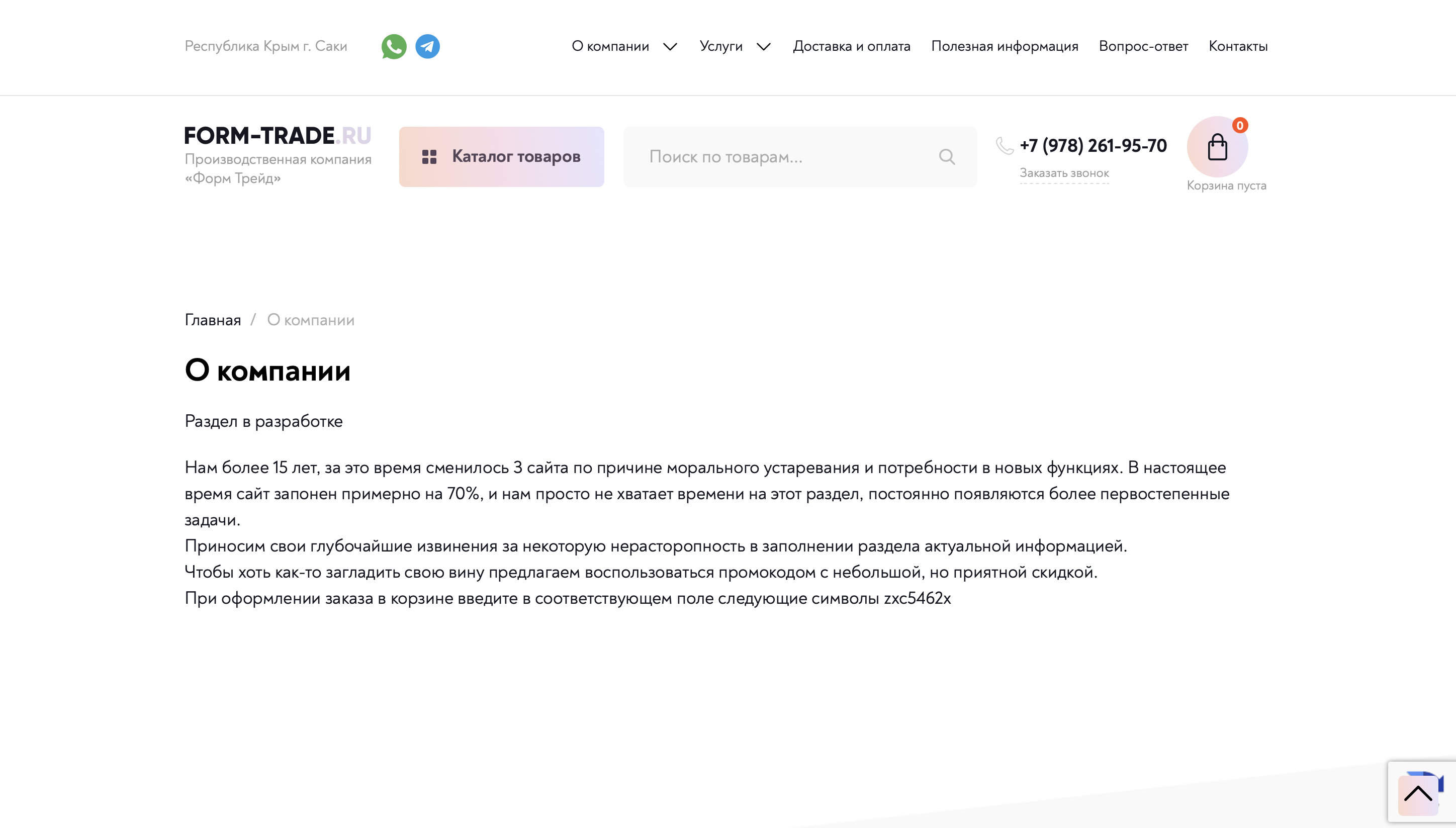Image resolution: width=1456 pixels, height=828 pixels.
Task: Open the Вопрос-ответ page
Action: 1143,46
